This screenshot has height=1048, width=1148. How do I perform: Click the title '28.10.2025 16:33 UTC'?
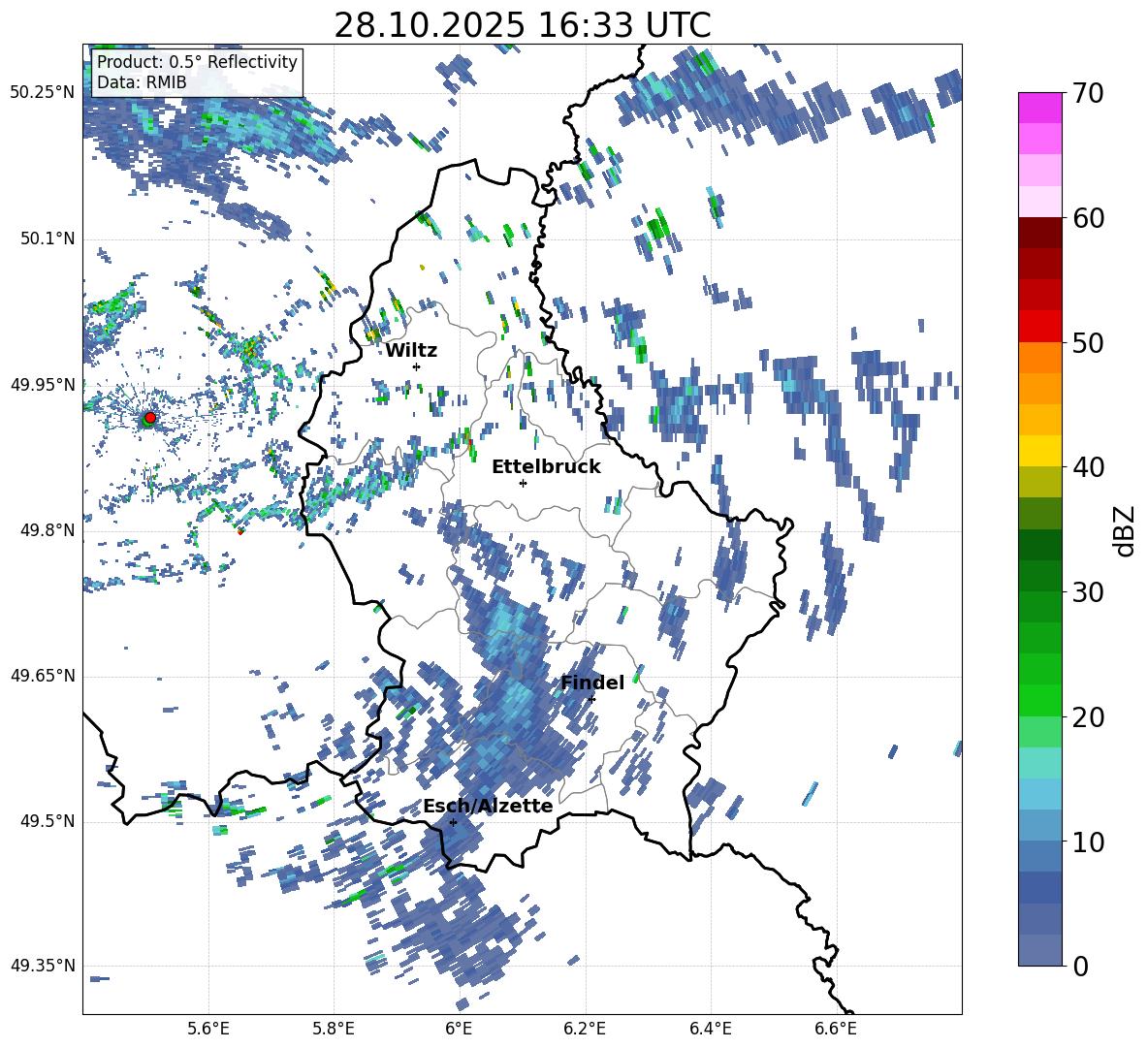tap(522, 25)
